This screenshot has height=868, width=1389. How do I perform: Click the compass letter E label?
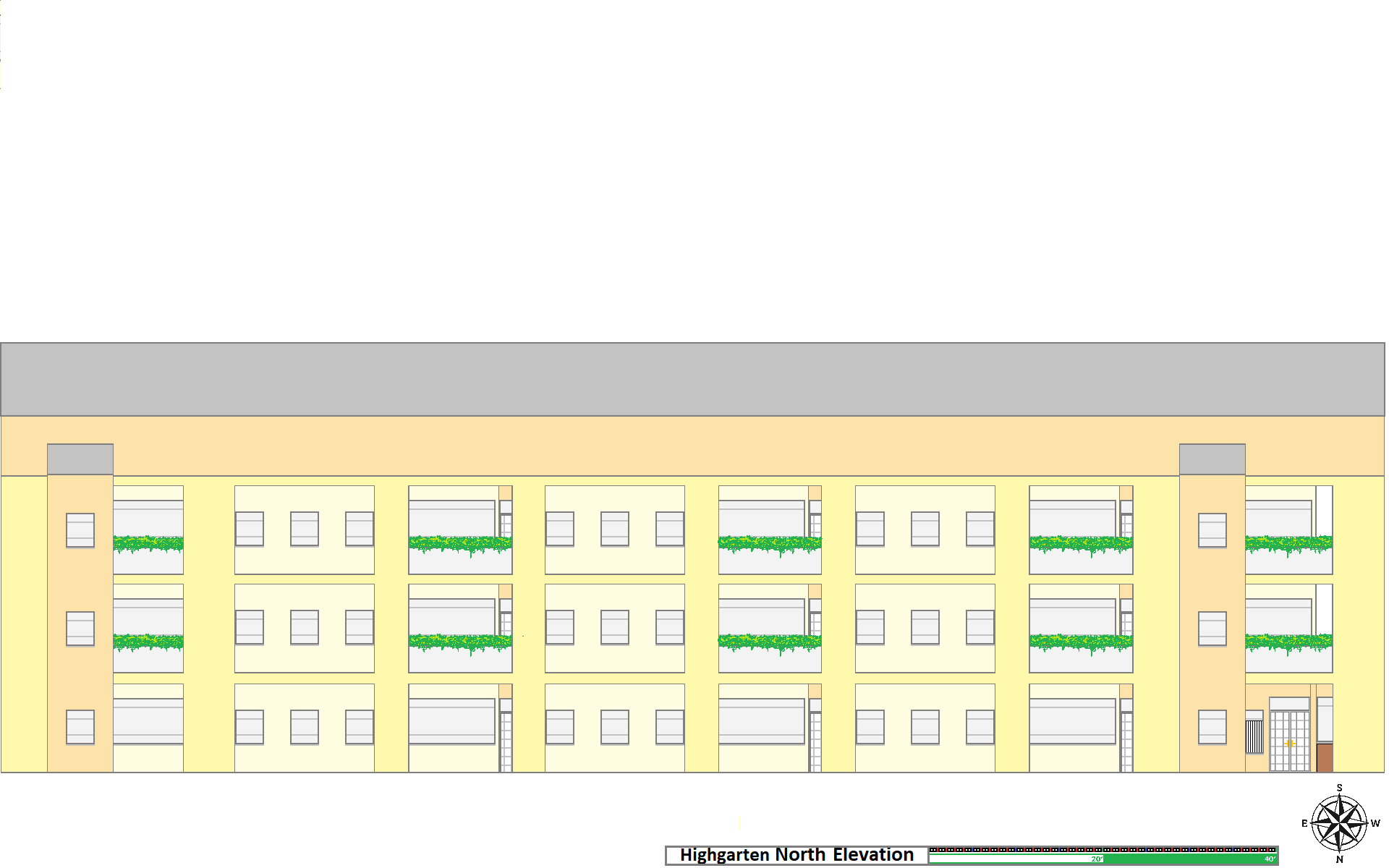pyautogui.click(x=1304, y=823)
